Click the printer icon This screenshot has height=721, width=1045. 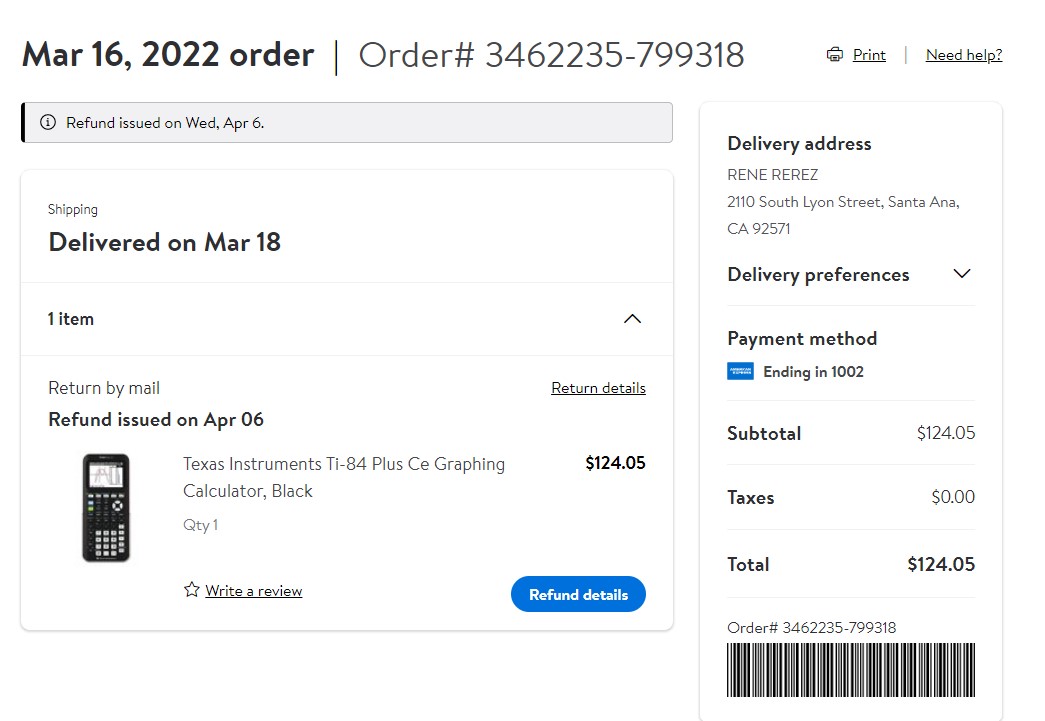pos(834,55)
